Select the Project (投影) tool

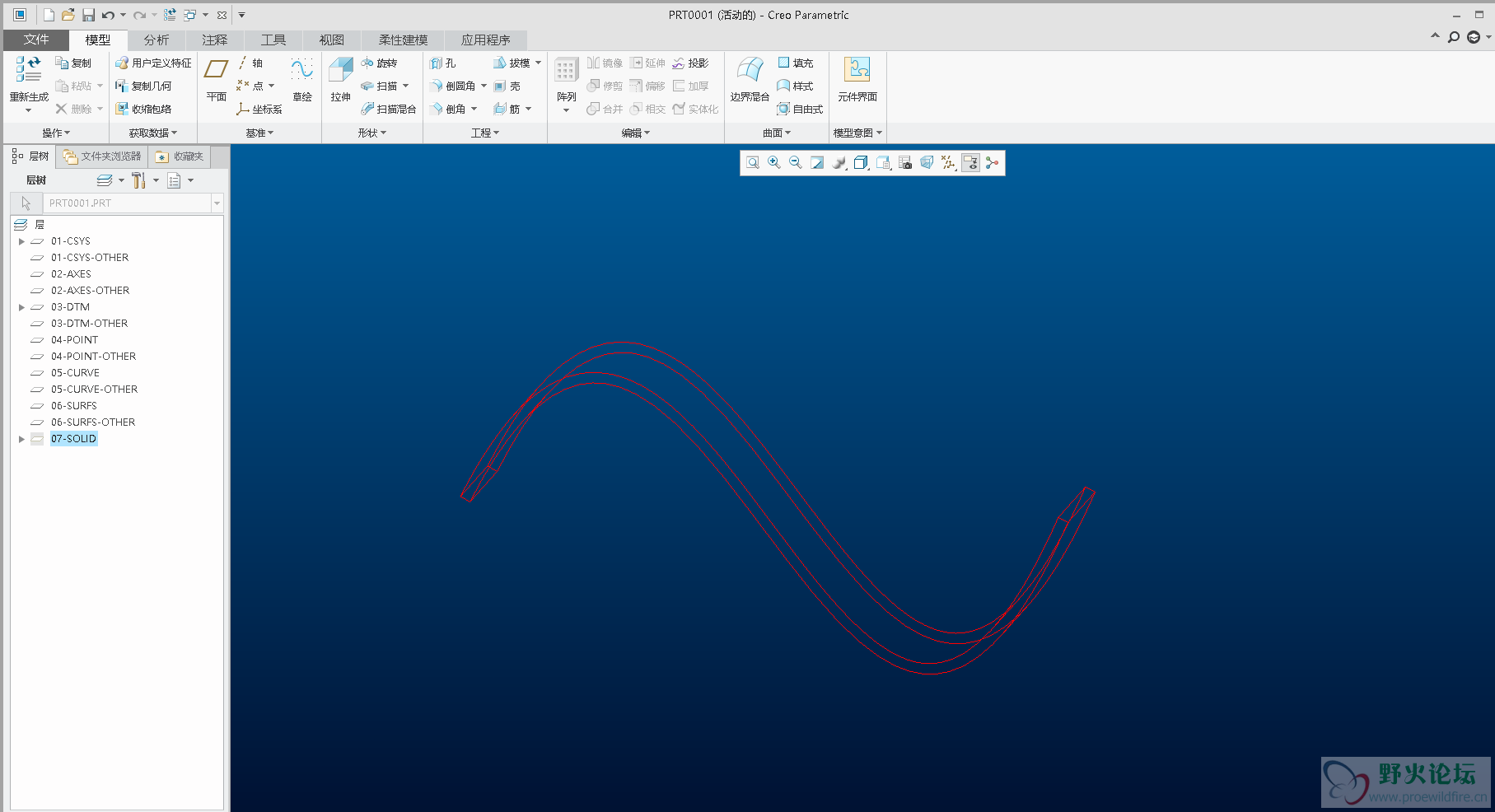pyautogui.click(x=690, y=63)
